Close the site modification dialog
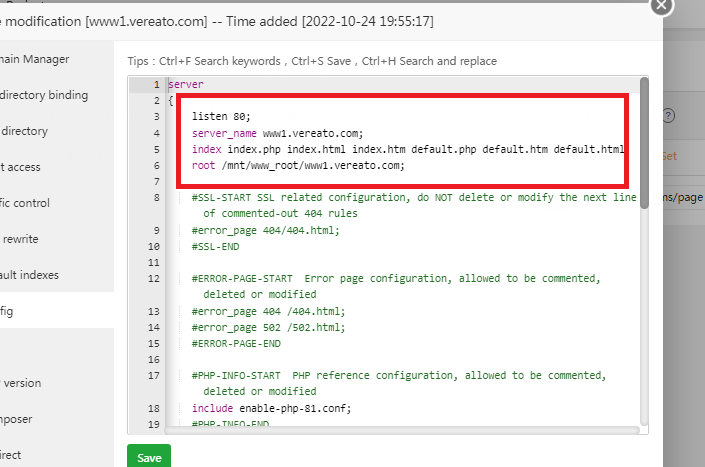The image size is (705, 467). point(688,7)
